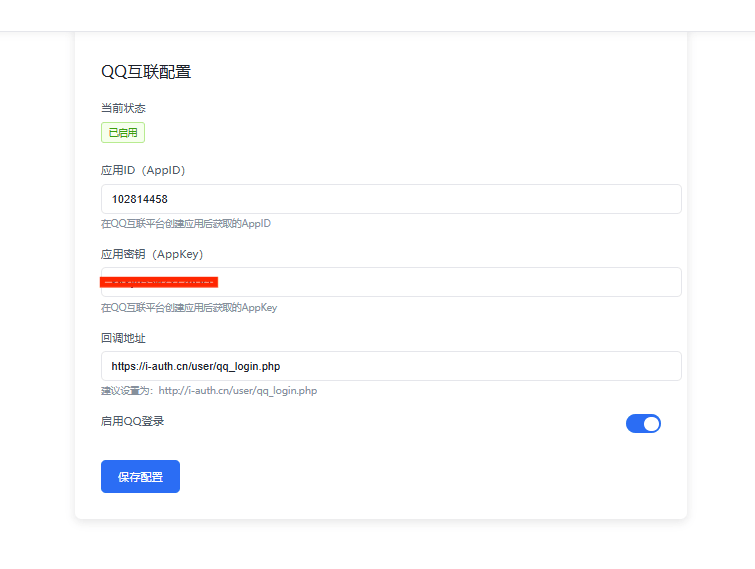This screenshot has width=755, height=569.
Task: Click the 应用密钥（AppKey）field label
Action: point(152,254)
